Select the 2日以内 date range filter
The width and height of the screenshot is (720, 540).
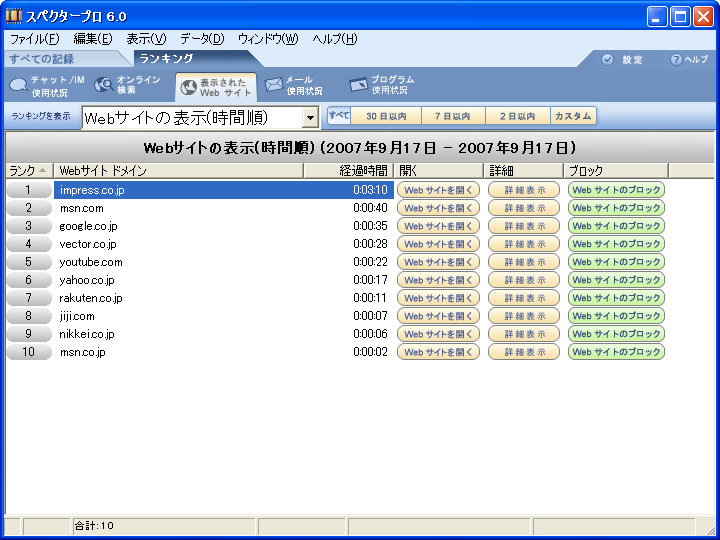518,116
